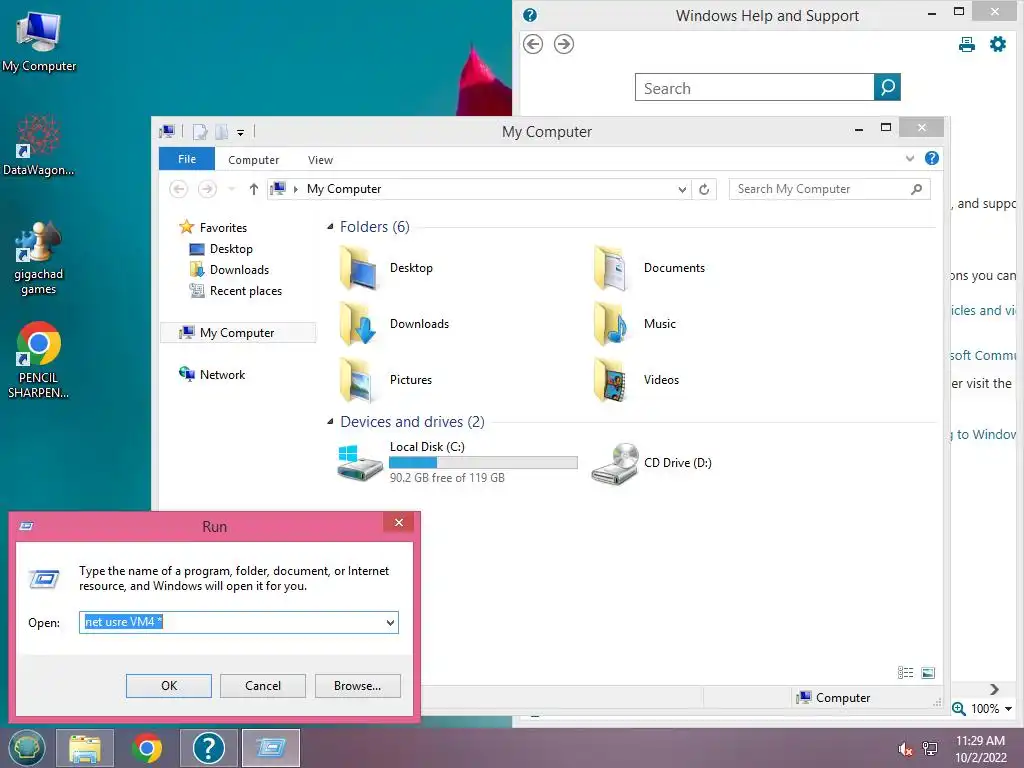This screenshot has height=768, width=1024.
Task: Click OK in the Run dialog
Action: click(168, 686)
